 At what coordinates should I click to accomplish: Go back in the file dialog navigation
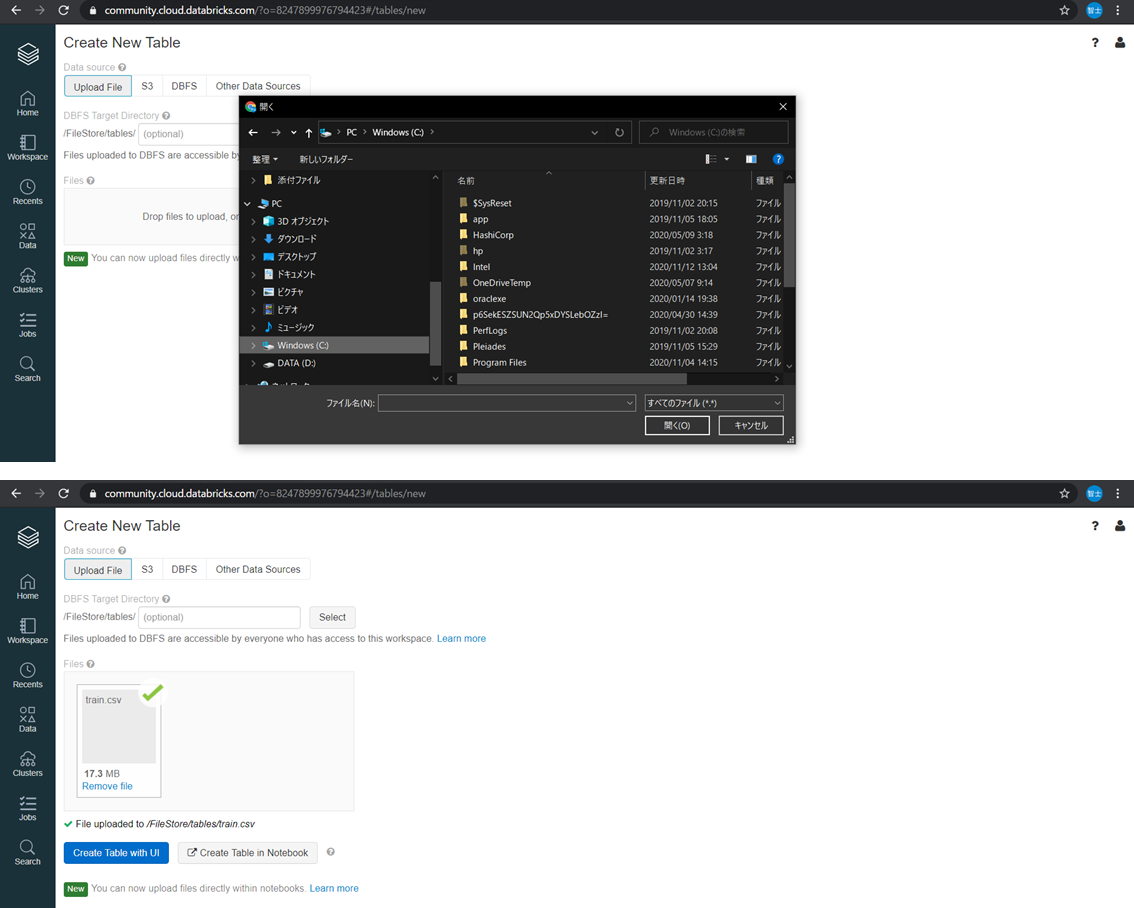click(253, 132)
